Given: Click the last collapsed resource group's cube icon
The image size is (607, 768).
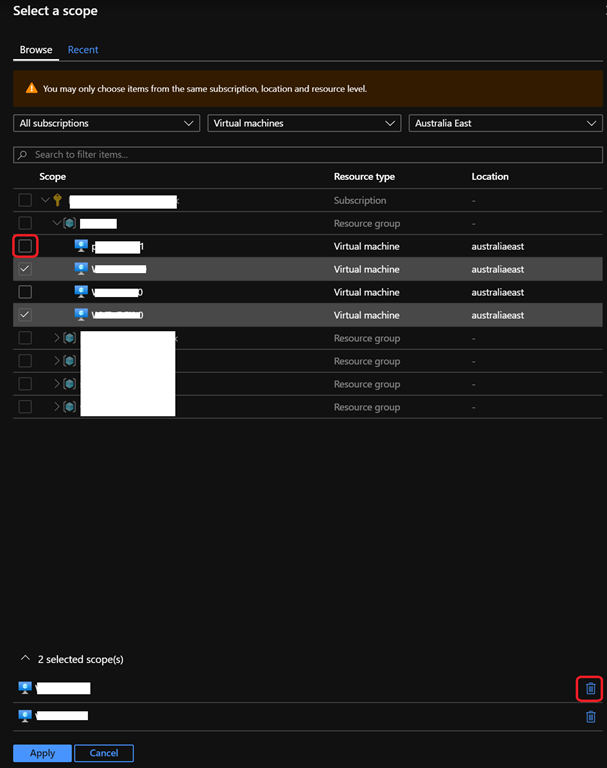Looking at the screenshot, I should point(70,407).
